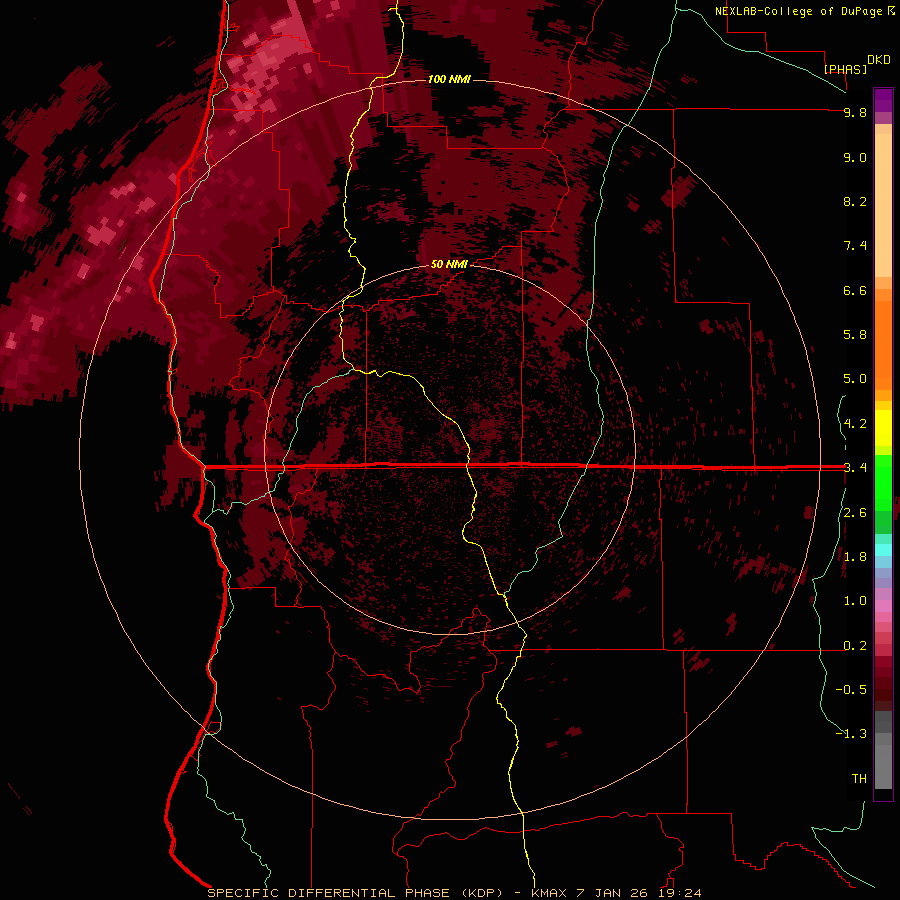Pick the purple top segment of the color bar
The image size is (900, 900).
pos(883,100)
